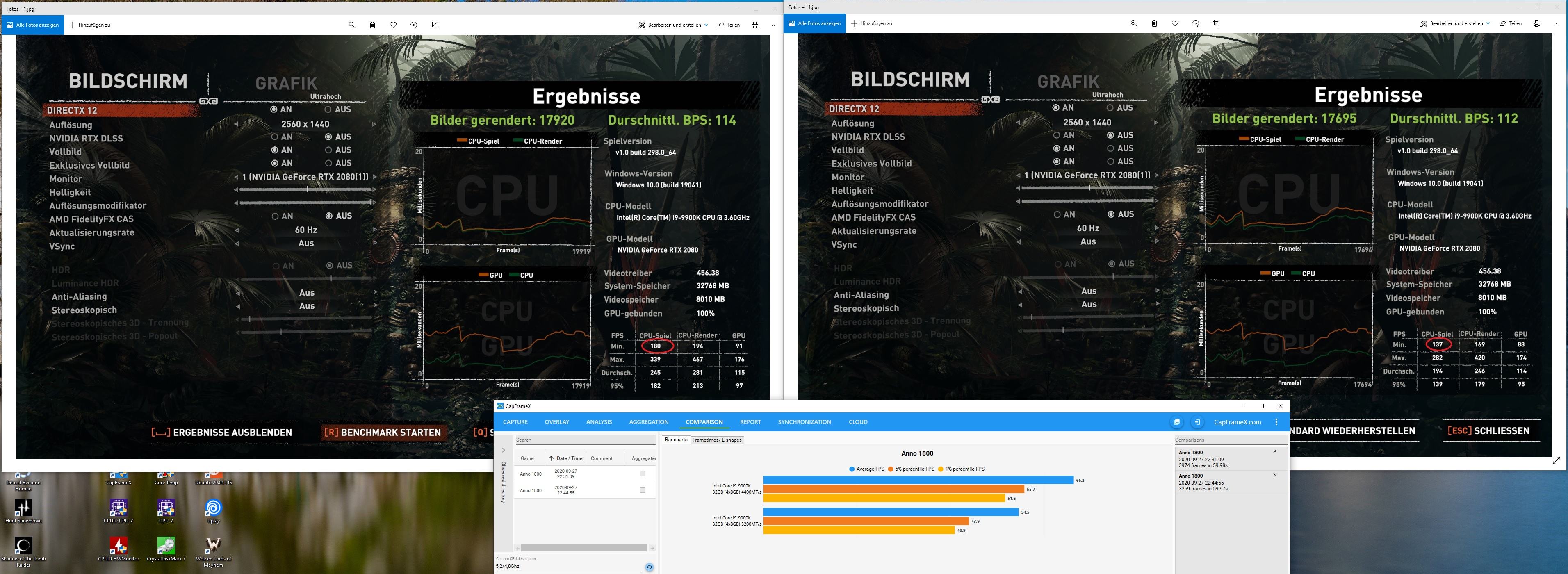Delete photo in Fotos – 11.jpg window
Image resolution: width=1568 pixels, height=574 pixels.
(x=1154, y=23)
